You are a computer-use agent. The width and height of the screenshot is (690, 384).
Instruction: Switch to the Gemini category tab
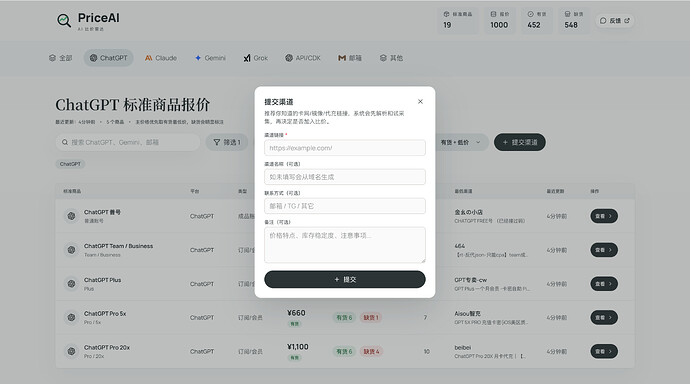(210, 58)
